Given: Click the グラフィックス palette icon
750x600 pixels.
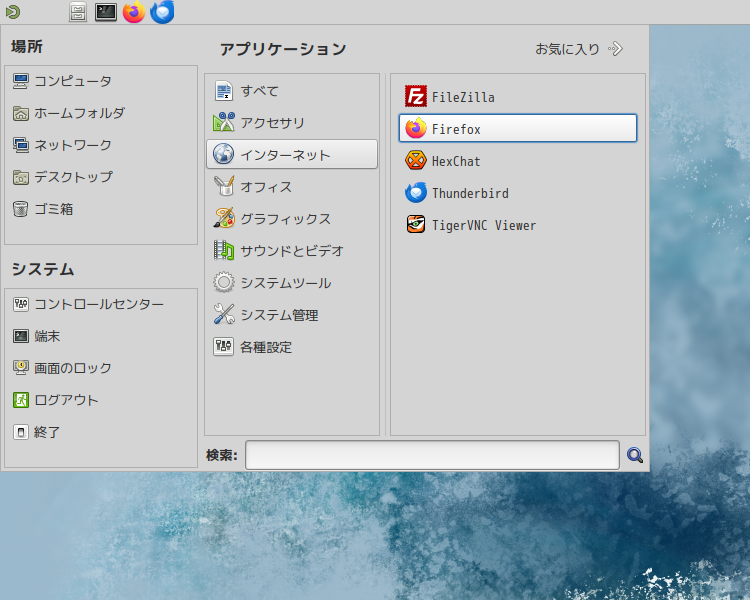Looking at the screenshot, I should (x=223, y=218).
